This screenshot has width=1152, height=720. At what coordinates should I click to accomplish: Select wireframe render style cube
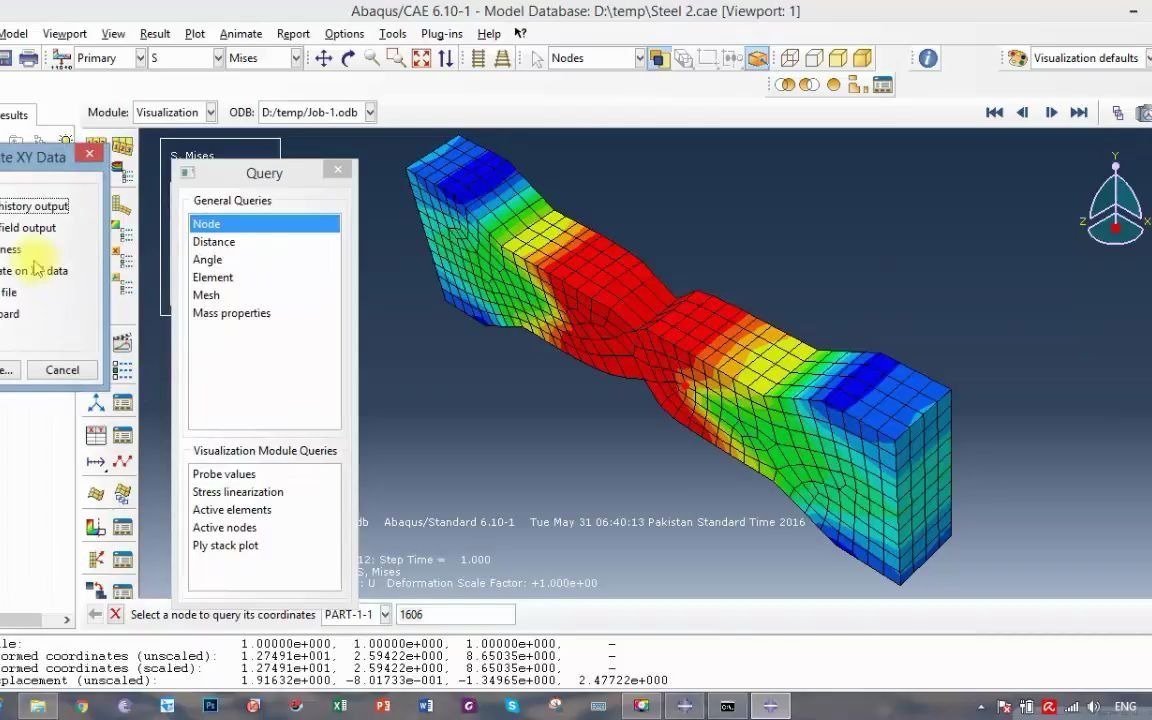click(x=790, y=58)
